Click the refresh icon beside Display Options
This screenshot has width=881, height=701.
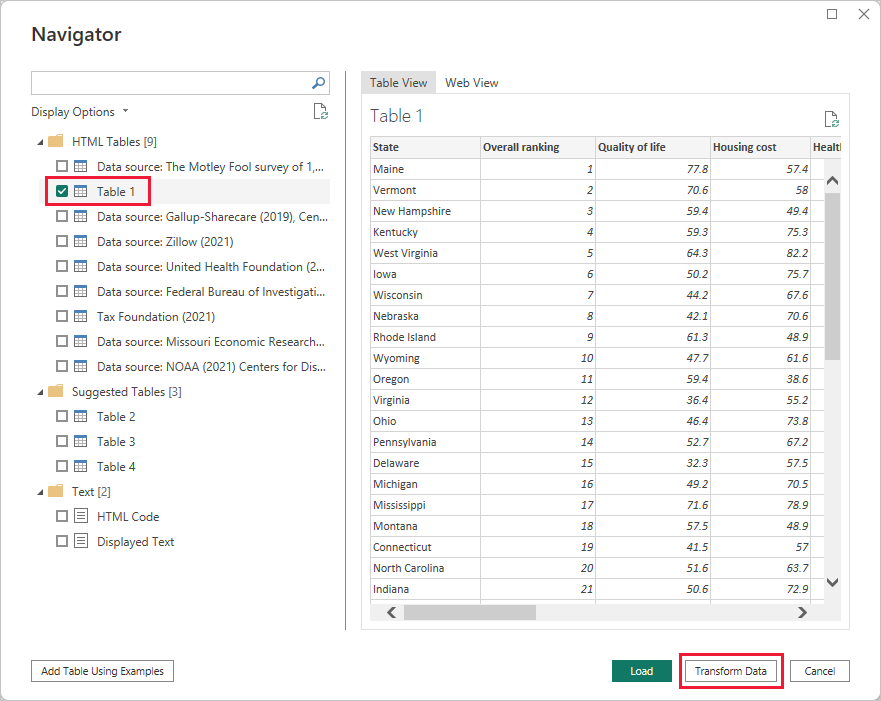point(320,112)
